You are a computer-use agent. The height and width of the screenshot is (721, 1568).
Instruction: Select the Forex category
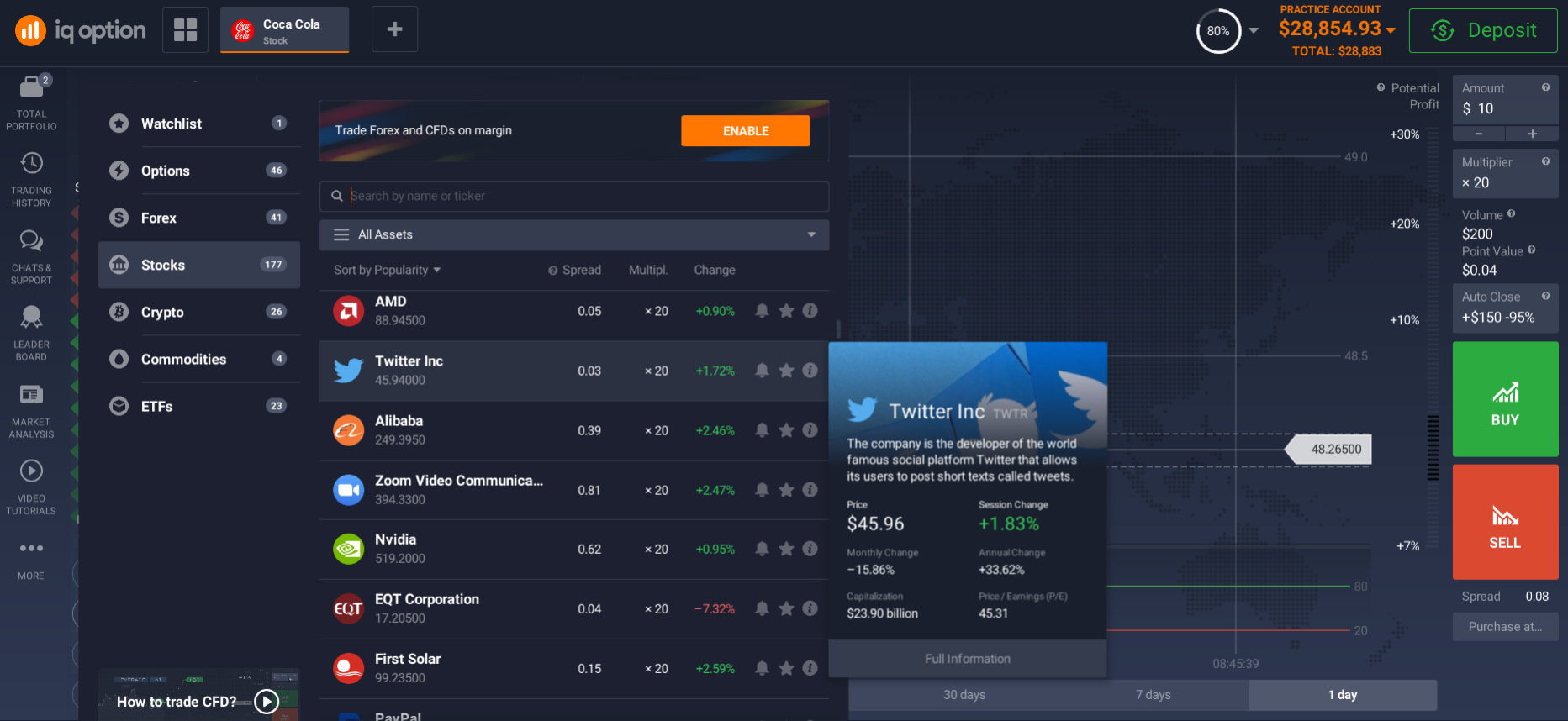[199, 218]
